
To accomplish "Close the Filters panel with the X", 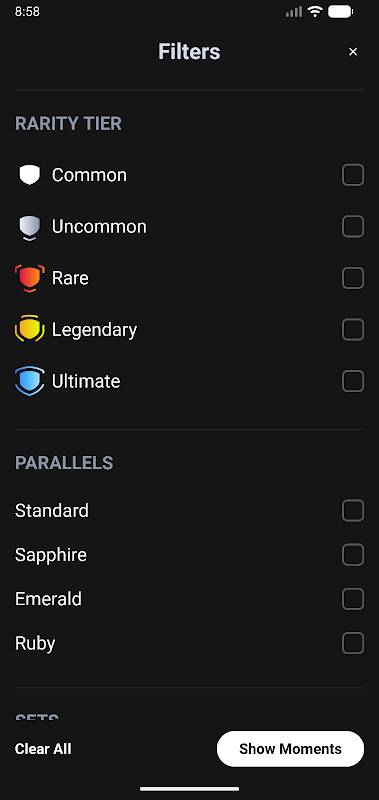I will (x=353, y=52).
